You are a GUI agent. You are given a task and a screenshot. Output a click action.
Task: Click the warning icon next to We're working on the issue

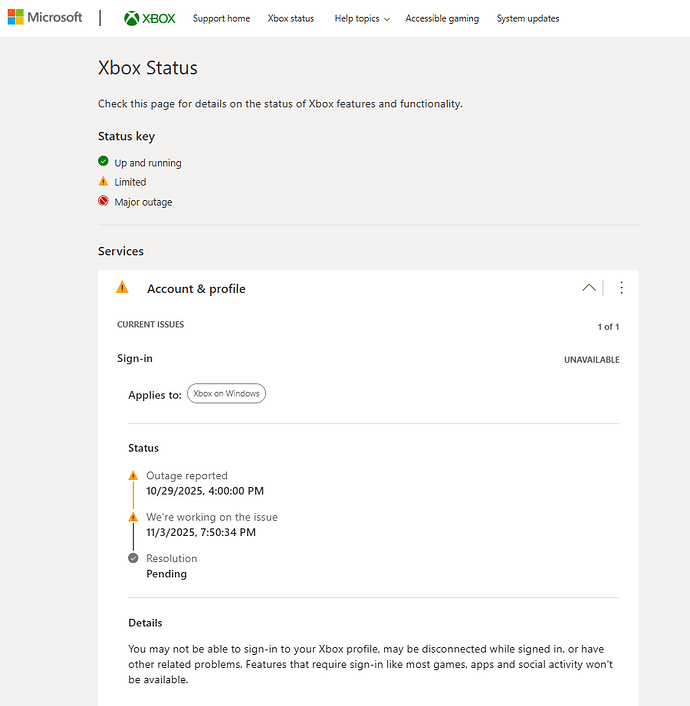coord(133,517)
